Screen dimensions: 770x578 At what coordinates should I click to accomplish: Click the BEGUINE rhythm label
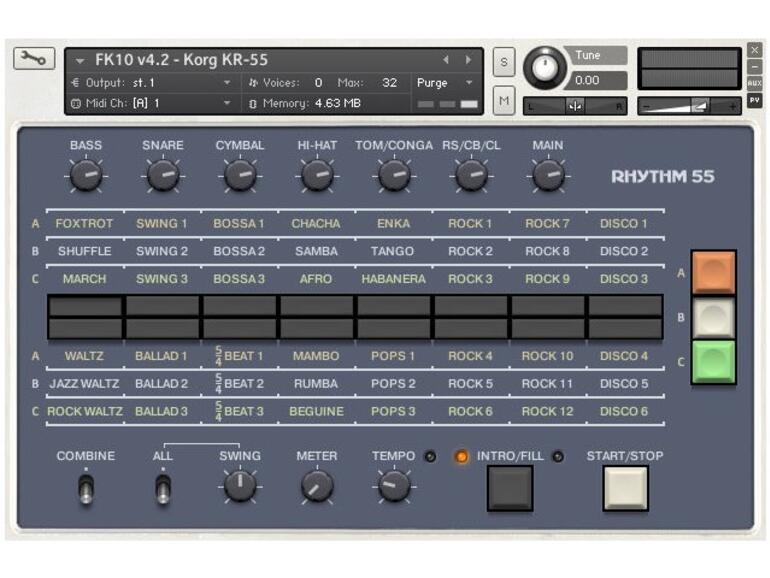[316, 411]
